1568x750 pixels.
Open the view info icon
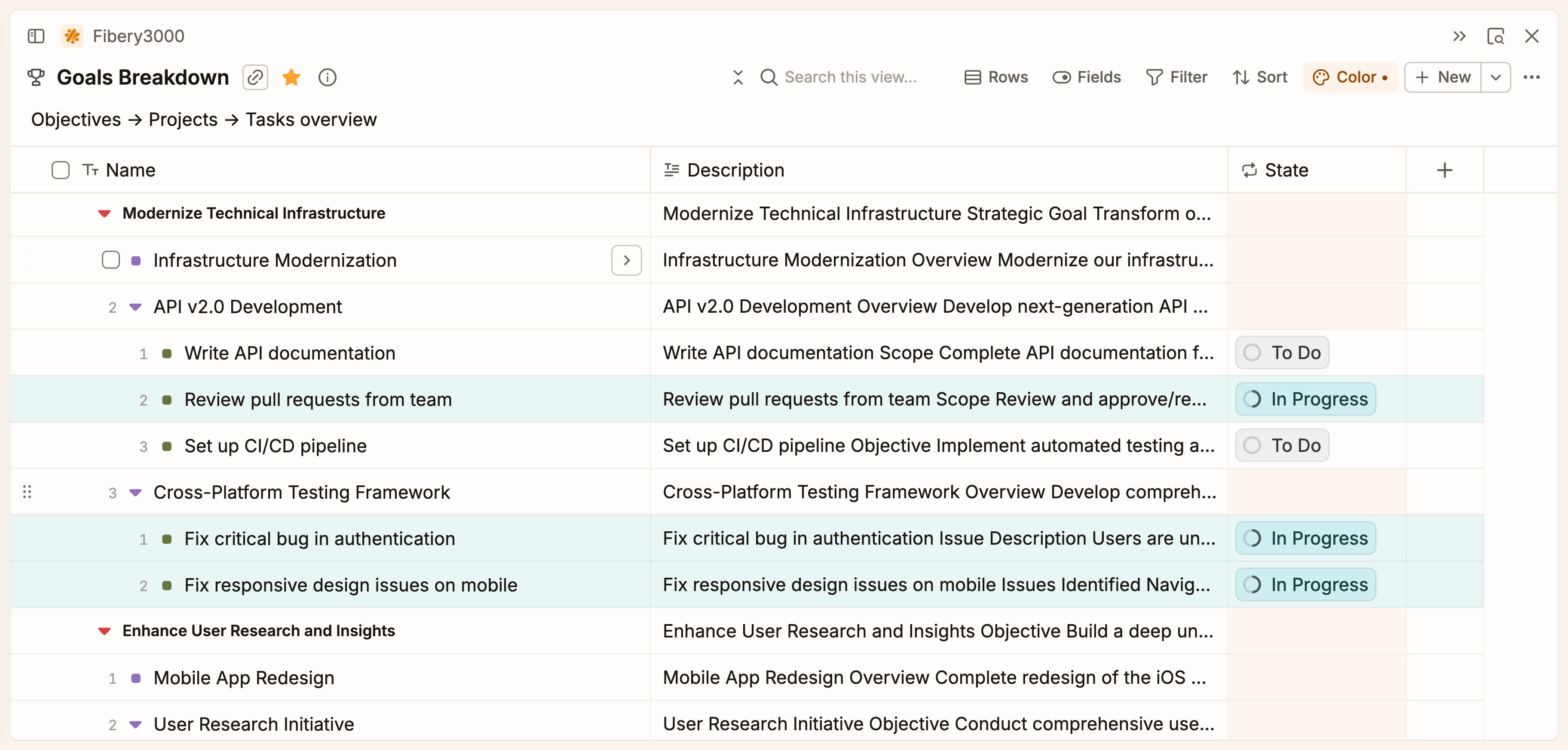pyautogui.click(x=328, y=77)
